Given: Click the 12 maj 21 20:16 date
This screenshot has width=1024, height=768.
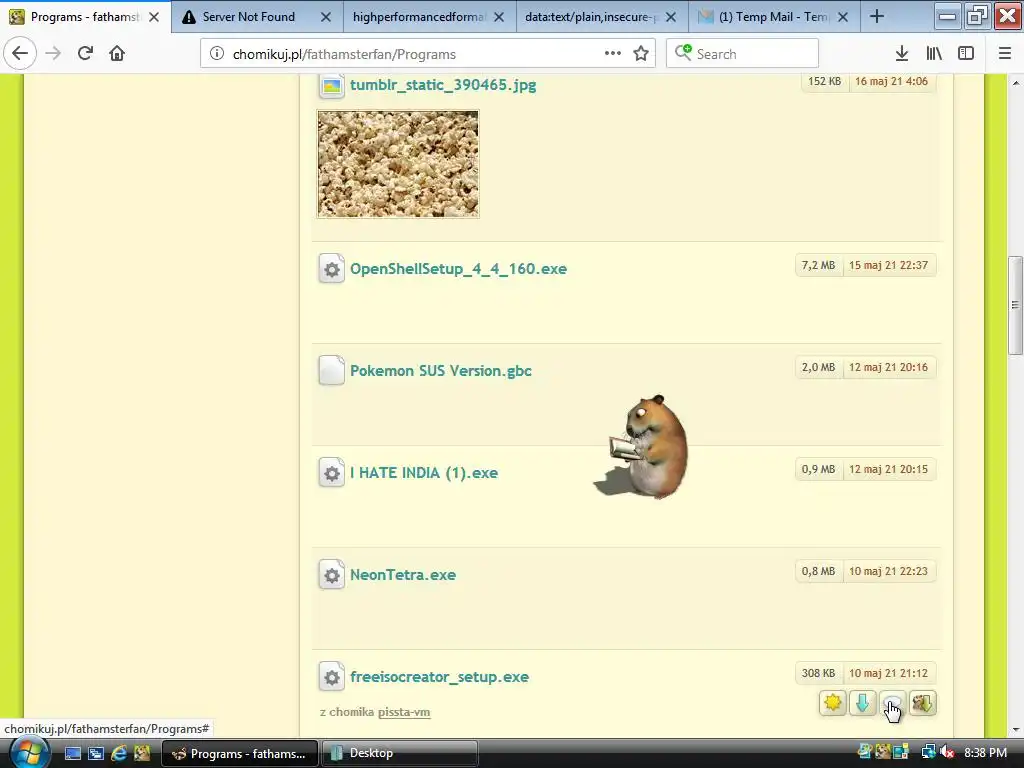Looking at the screenshot, I should point(888,367).
